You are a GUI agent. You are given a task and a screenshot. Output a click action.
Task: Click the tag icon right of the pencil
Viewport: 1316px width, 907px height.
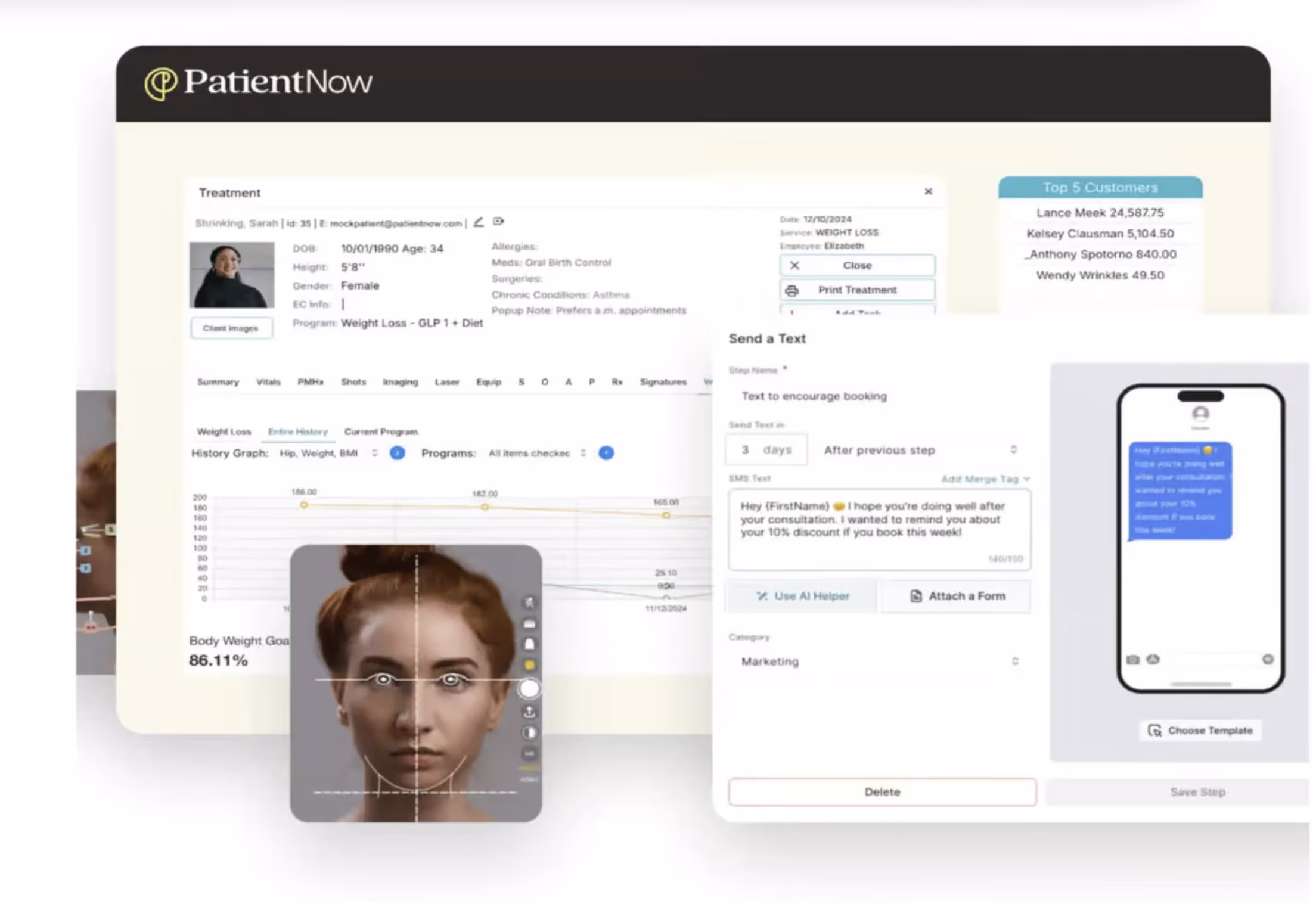click(498, 222)
